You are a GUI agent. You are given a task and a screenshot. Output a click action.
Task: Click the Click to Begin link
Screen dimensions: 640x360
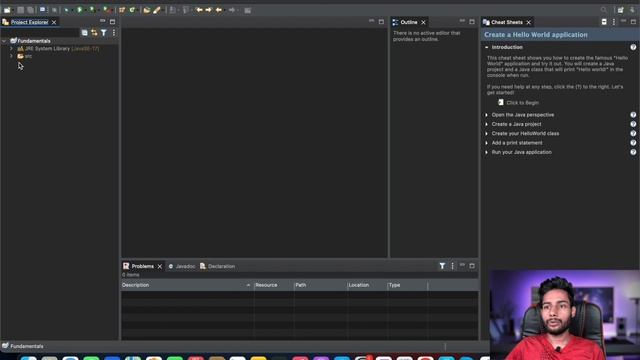click(522, 103)
